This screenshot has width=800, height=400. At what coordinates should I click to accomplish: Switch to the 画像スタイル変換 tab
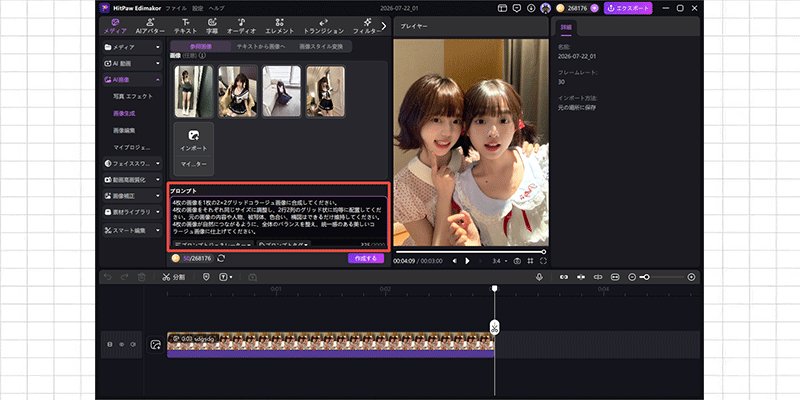point(321,46)
